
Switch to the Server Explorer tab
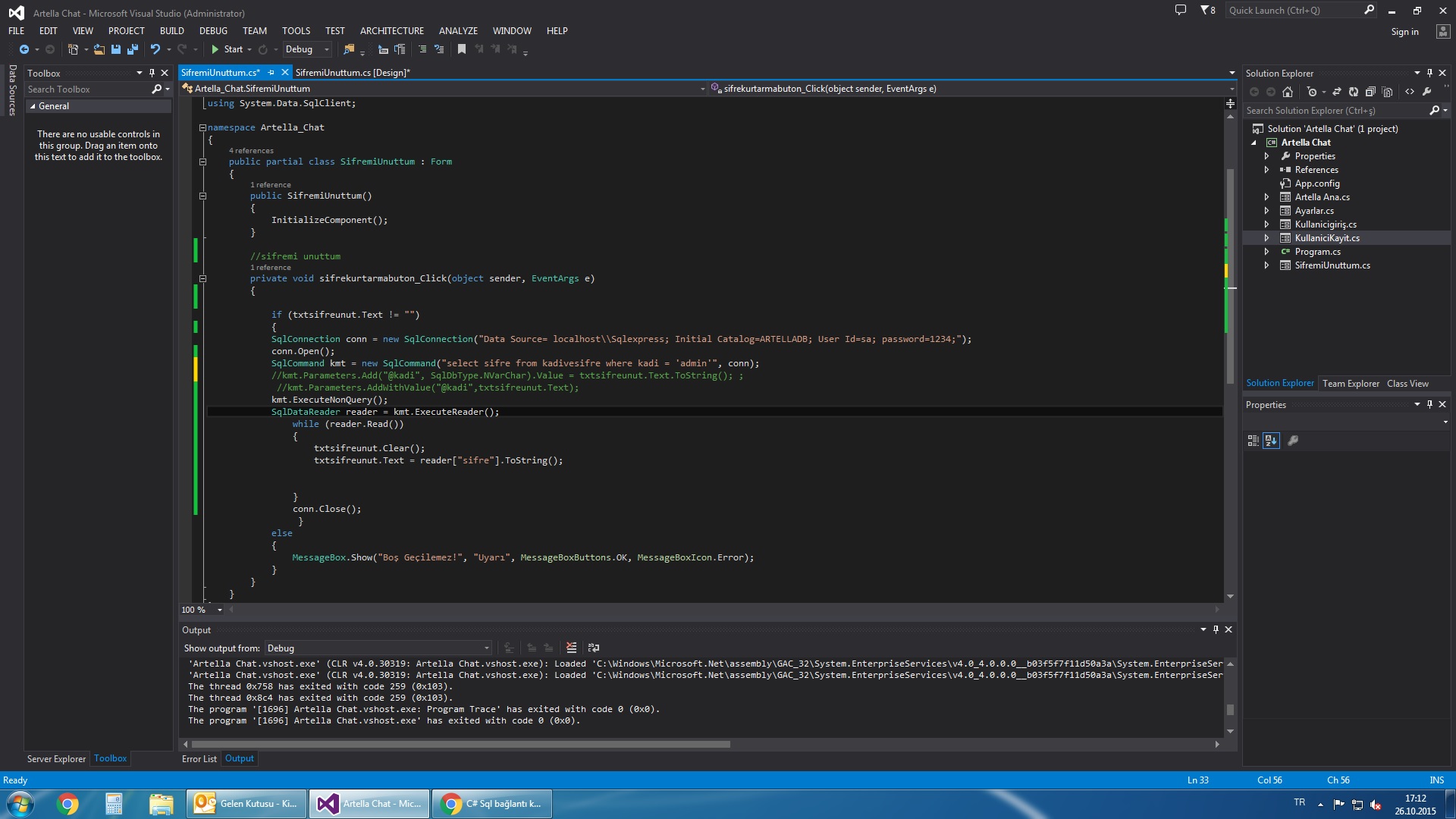(56, 759)
